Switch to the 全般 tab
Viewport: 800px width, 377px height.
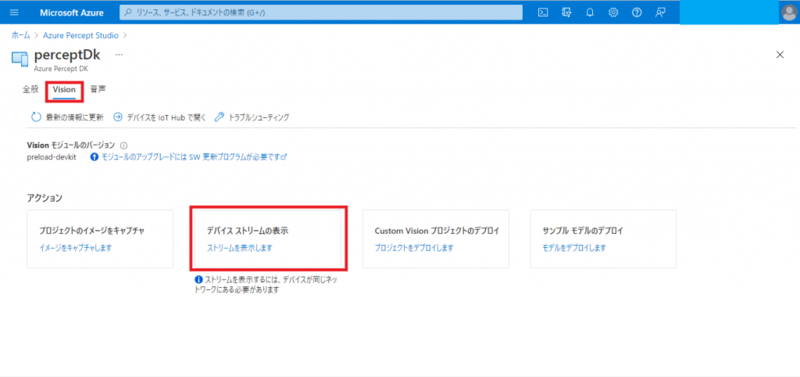30,89
